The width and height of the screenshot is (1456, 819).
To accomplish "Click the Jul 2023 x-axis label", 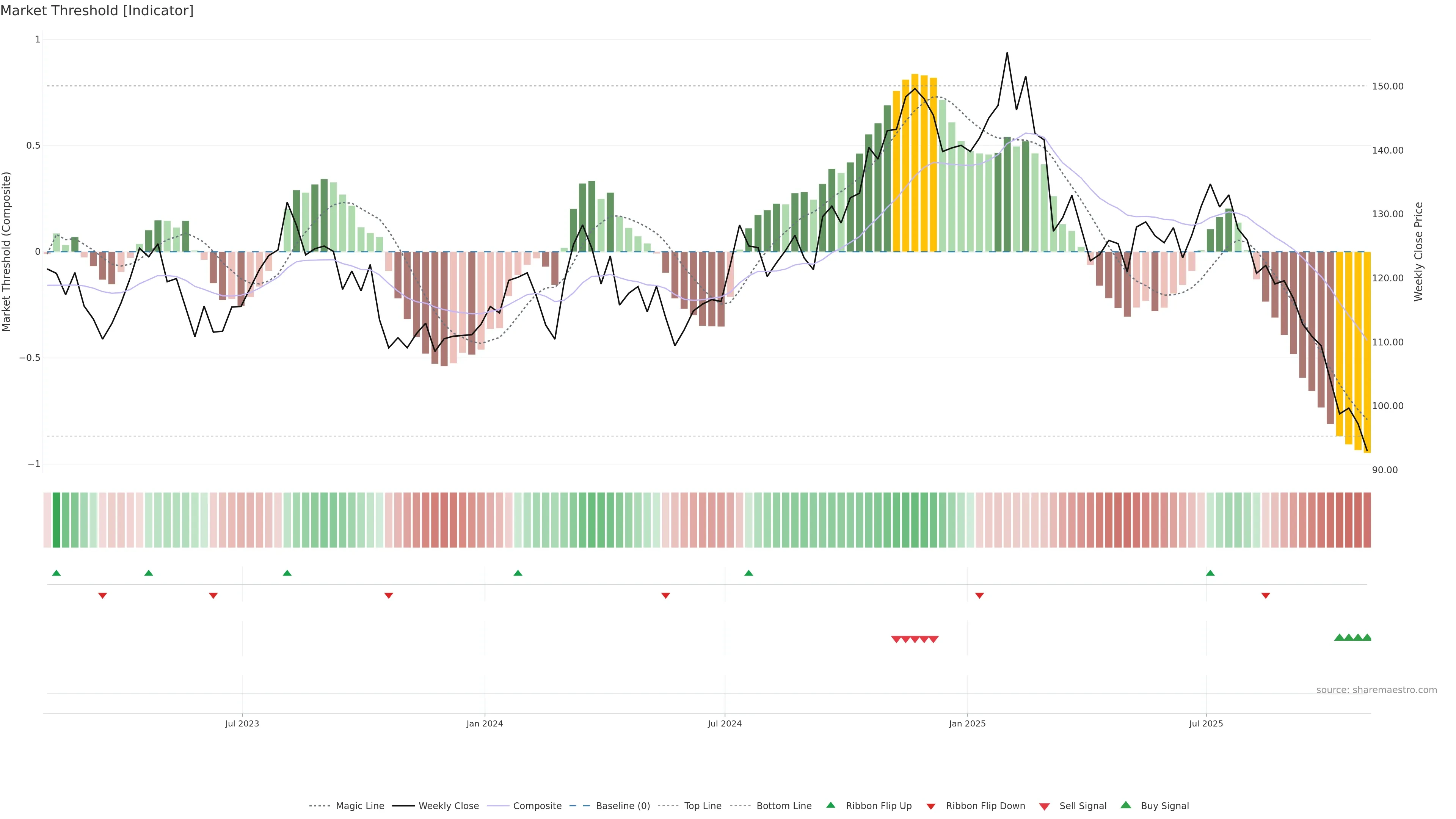I will click(x=242, y=723).
